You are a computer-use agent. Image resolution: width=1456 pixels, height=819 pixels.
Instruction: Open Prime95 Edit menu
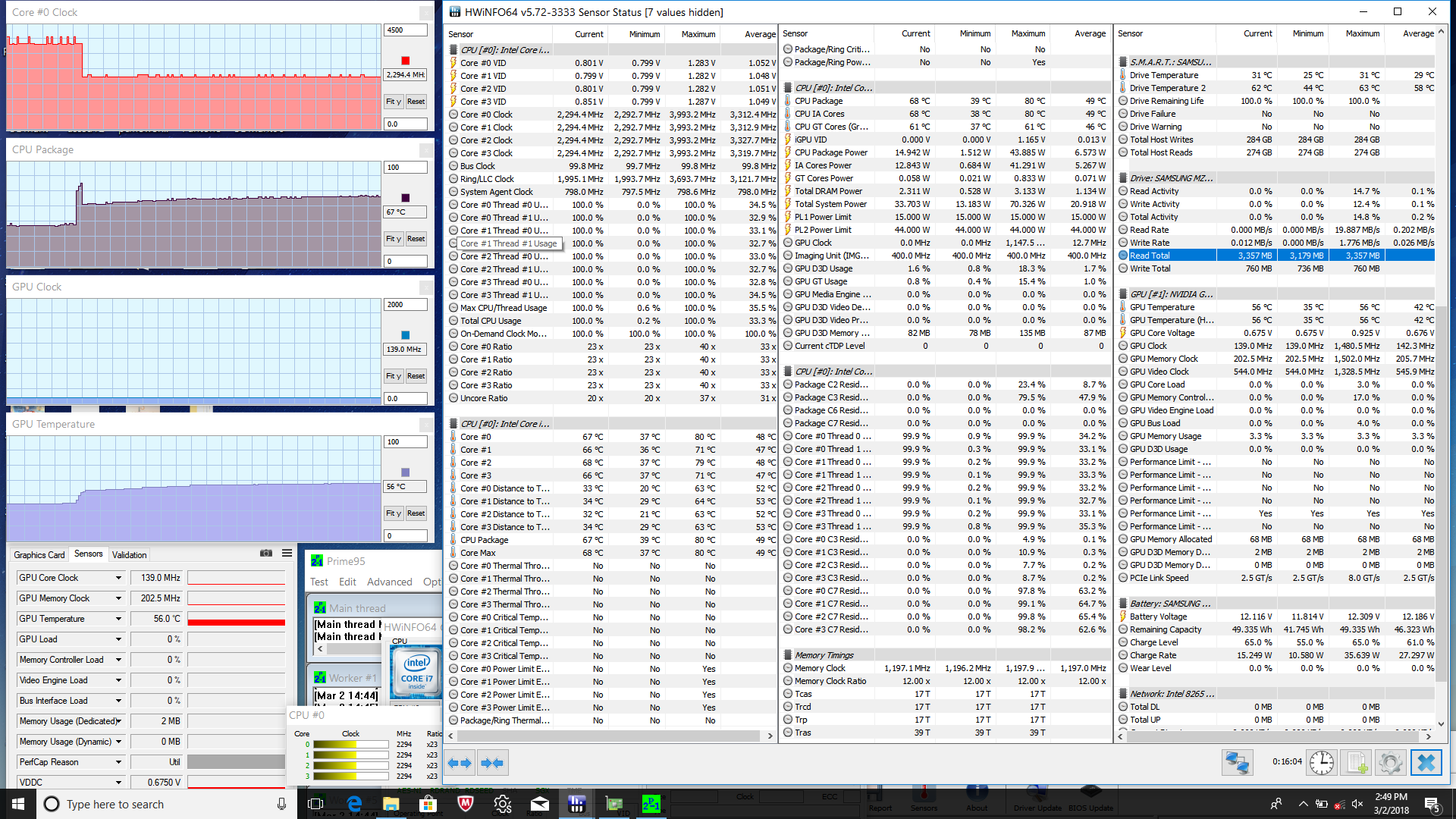[x=347, y=582]
